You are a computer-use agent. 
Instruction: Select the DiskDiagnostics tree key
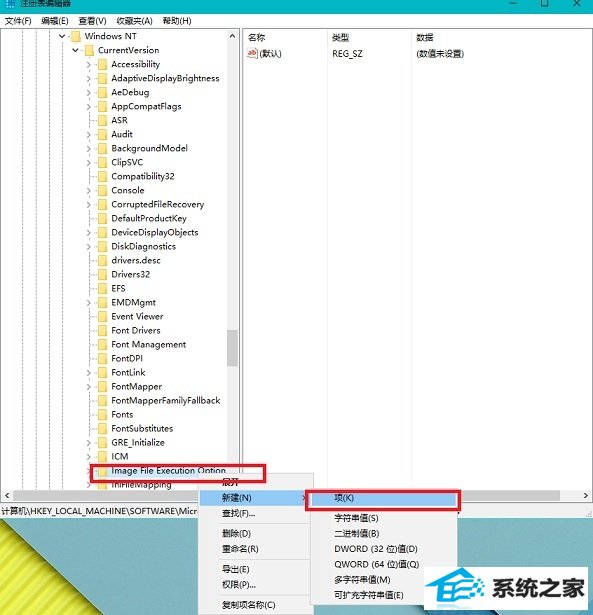[x=144, y=247]
